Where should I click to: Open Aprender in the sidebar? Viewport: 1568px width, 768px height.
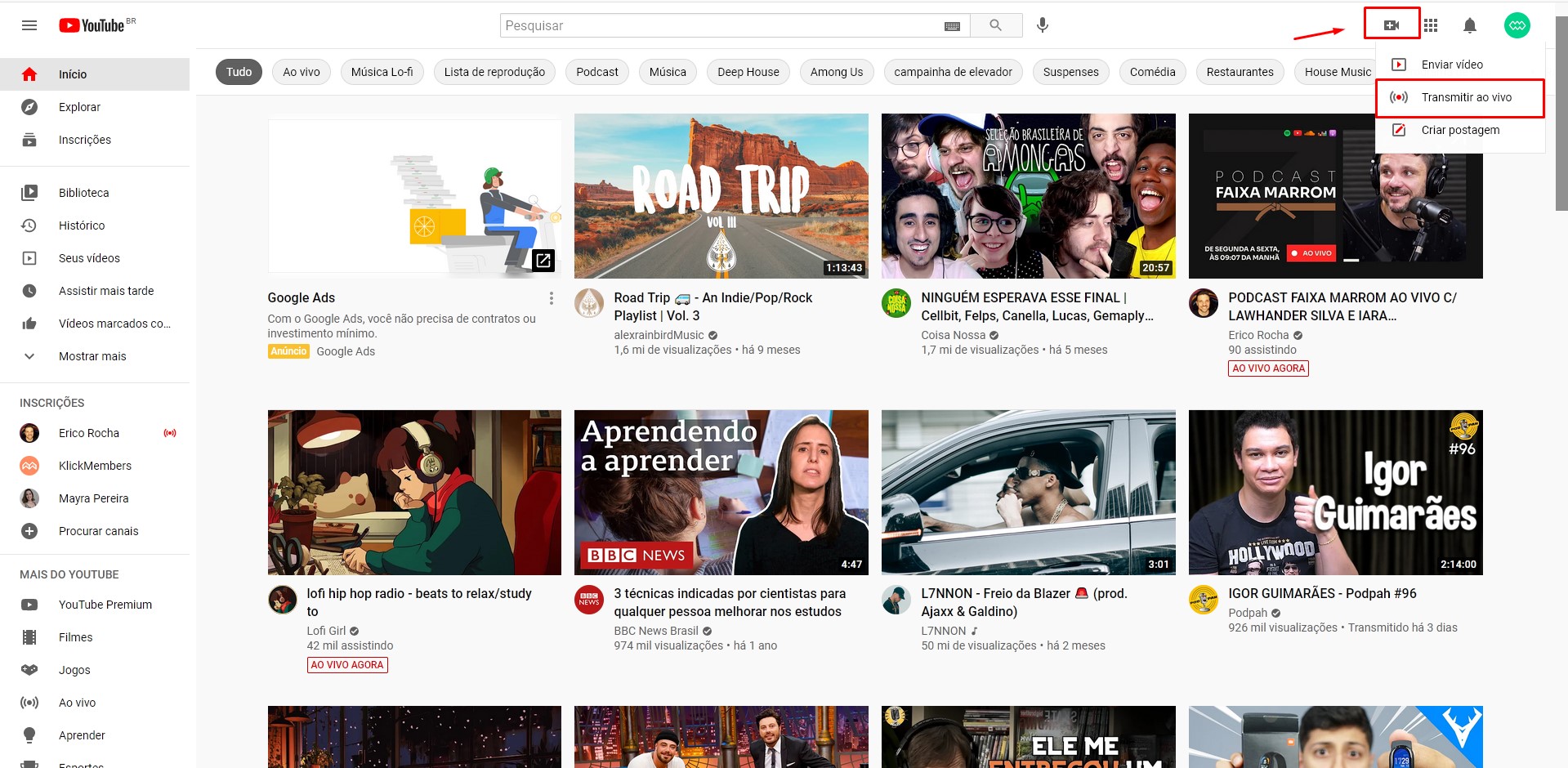click(x=95, y=735)
